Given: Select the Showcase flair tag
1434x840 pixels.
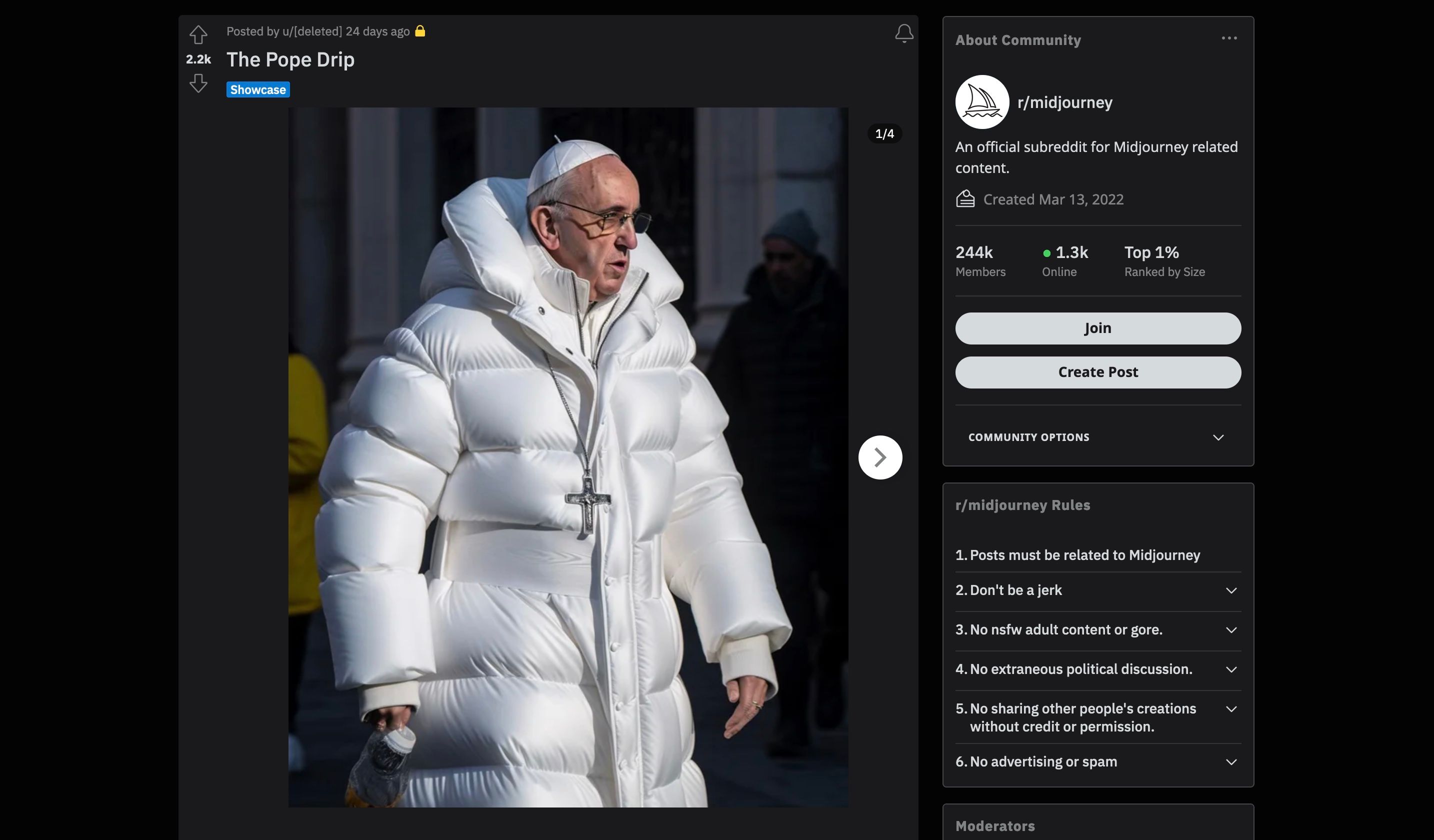Looking at the screenshot, I should coord(258,90).
